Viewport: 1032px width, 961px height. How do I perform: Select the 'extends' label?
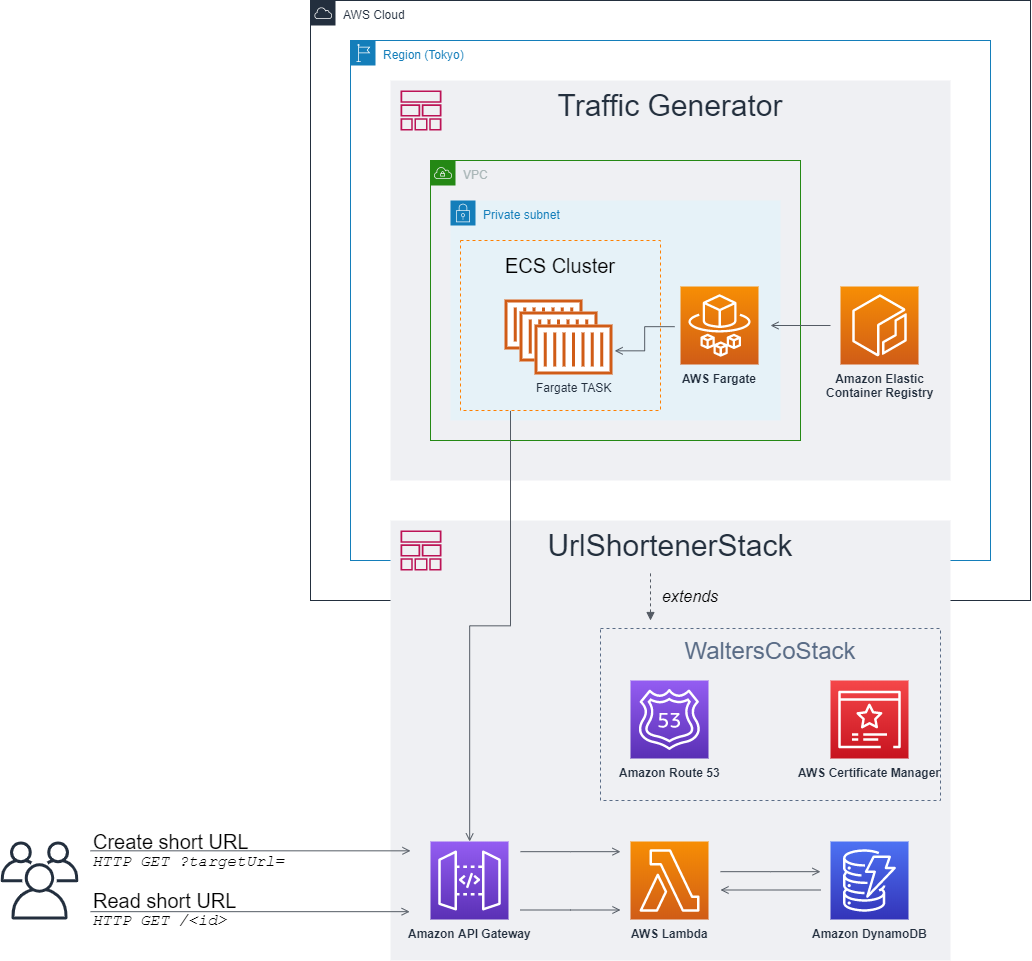(690, 596)
